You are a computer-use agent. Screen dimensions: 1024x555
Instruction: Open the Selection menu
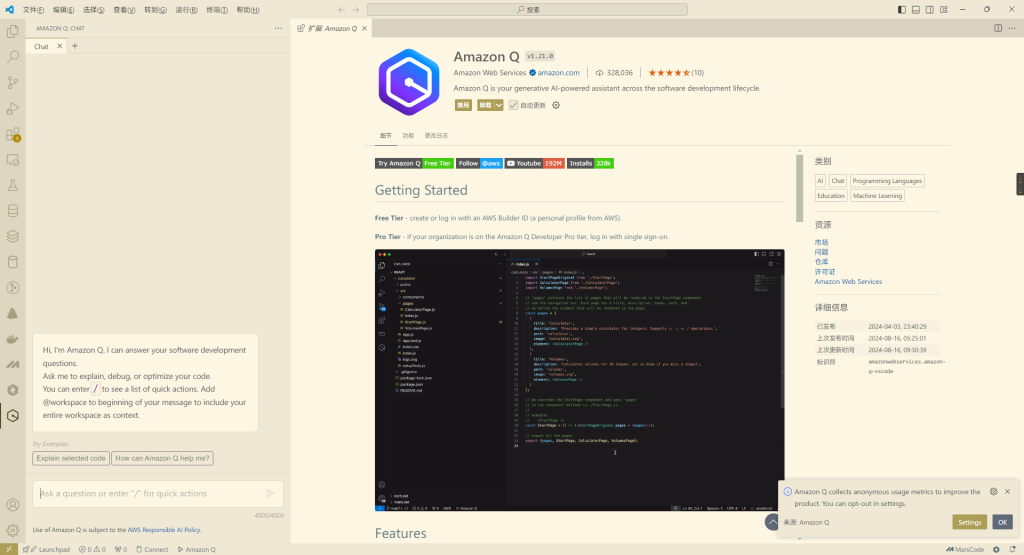point(93,10)
